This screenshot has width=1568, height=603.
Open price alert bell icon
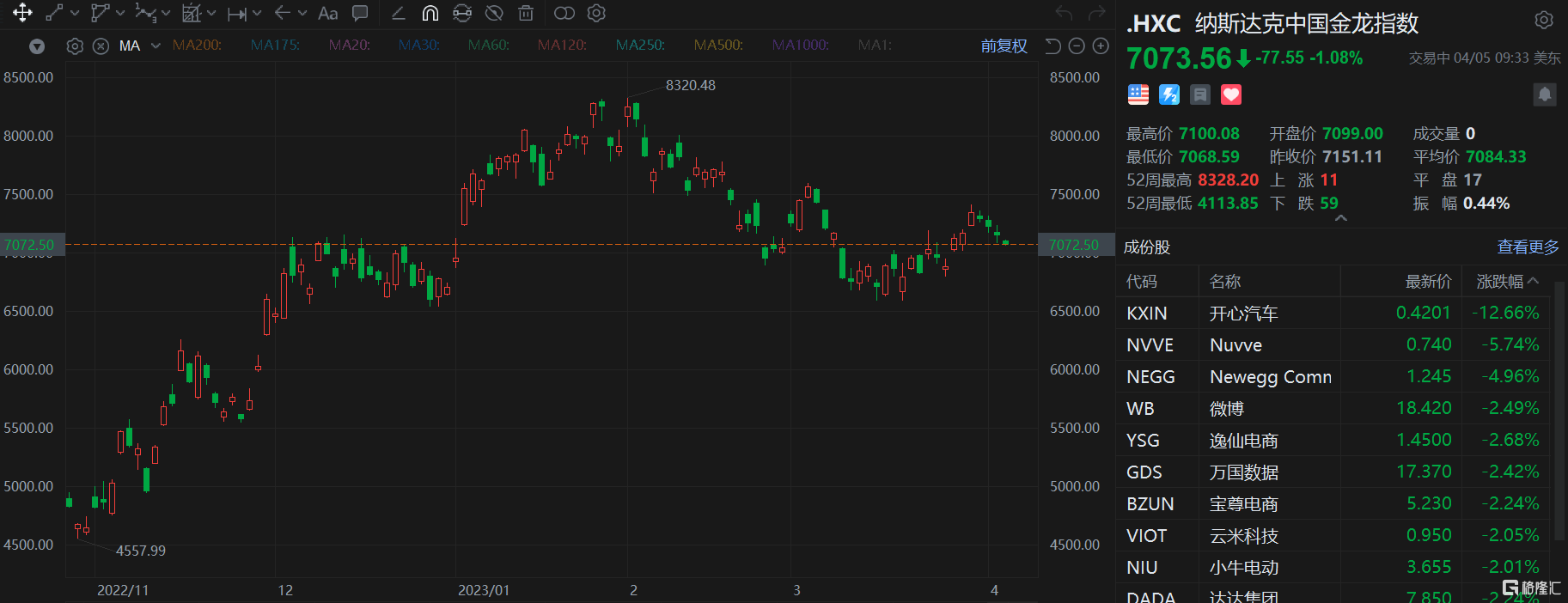[x=1545, y=94]
